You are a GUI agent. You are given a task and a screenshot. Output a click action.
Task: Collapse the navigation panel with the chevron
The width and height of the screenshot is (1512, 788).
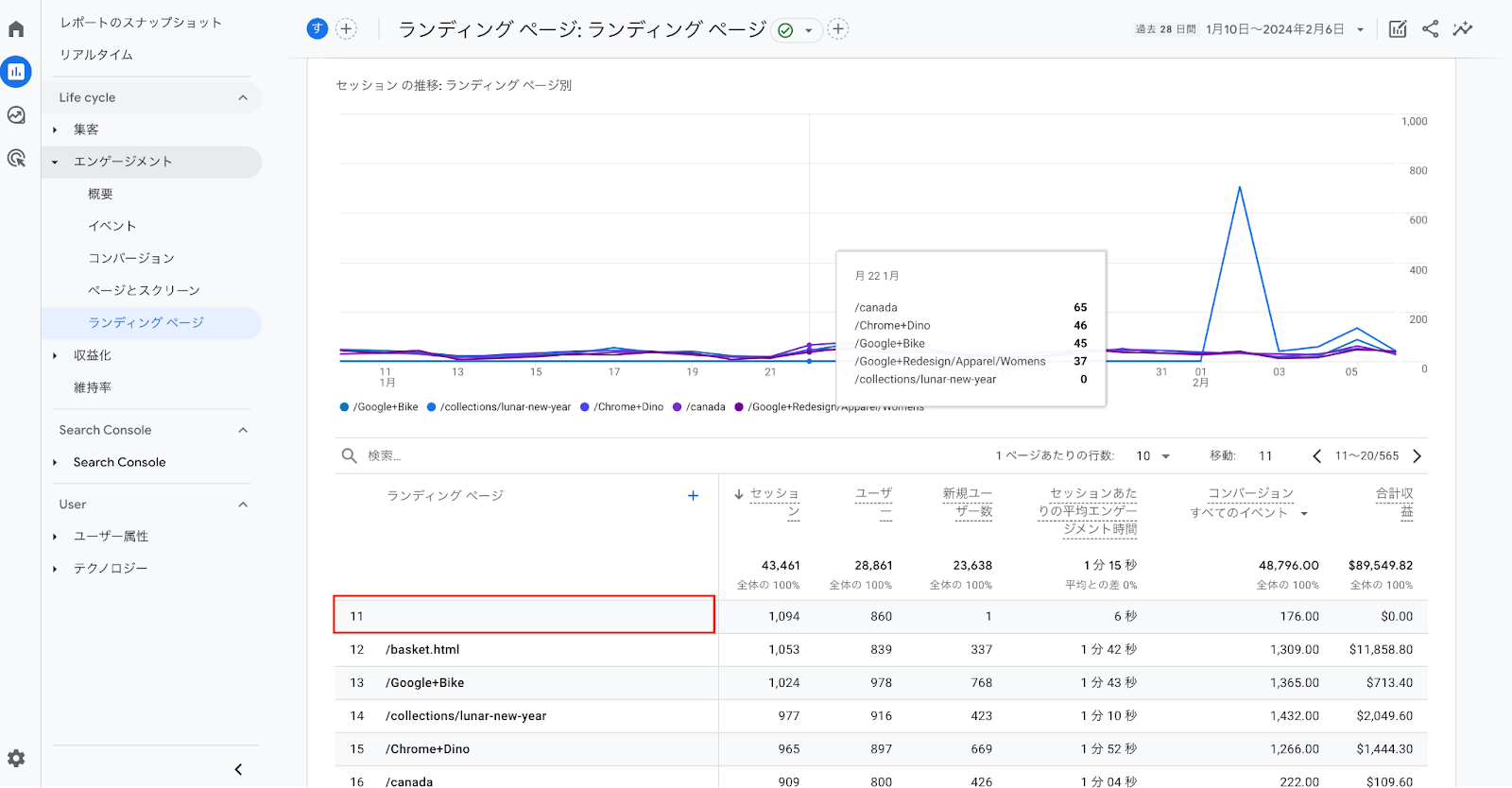[x=238, y=769]
